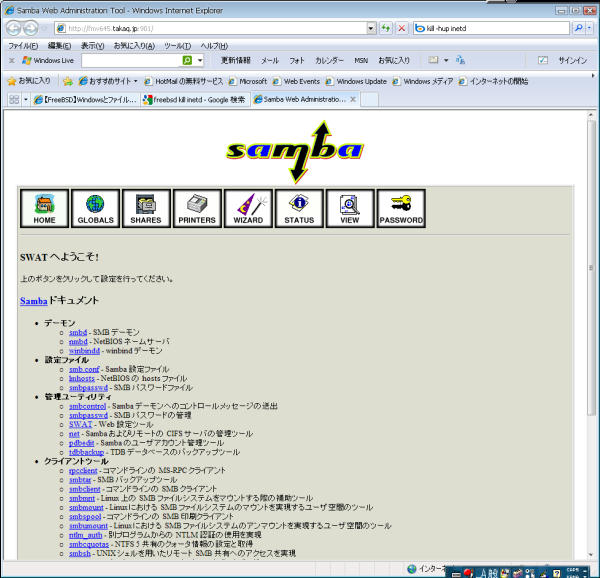Click the page vertical scrollbar thumb
The width and height of the screenshot is (600, 578).
[591, 268]
